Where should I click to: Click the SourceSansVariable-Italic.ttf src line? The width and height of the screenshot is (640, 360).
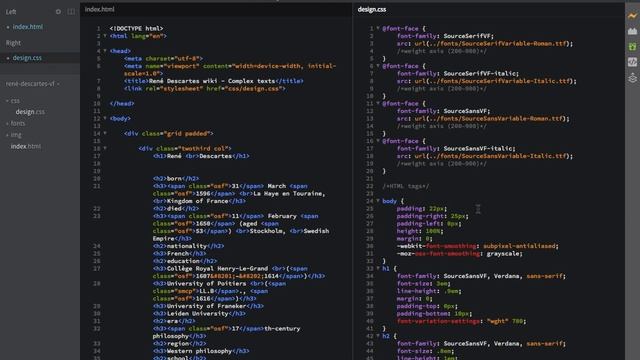coord(485,156)
